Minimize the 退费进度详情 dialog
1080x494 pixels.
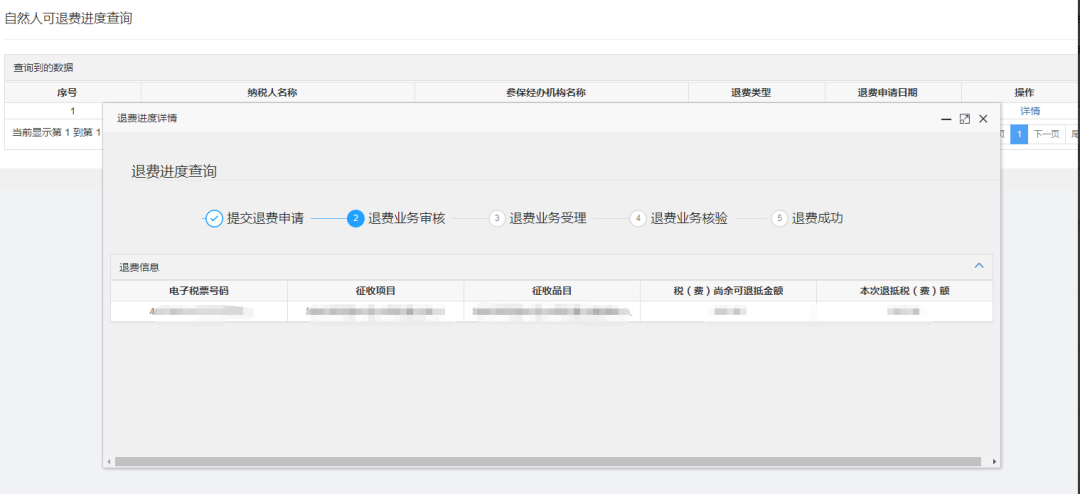pos(946,119)
